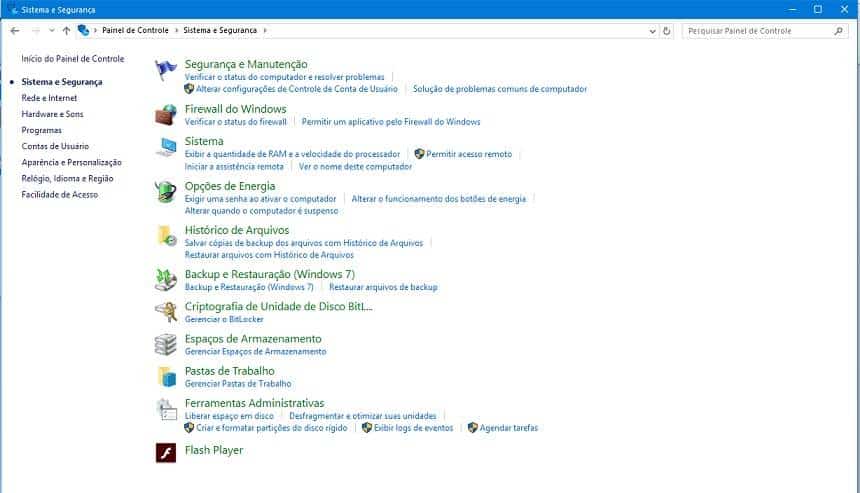Click the Sistema computer icon
Viewport: 860px width, 493px height.
(166, 148)
